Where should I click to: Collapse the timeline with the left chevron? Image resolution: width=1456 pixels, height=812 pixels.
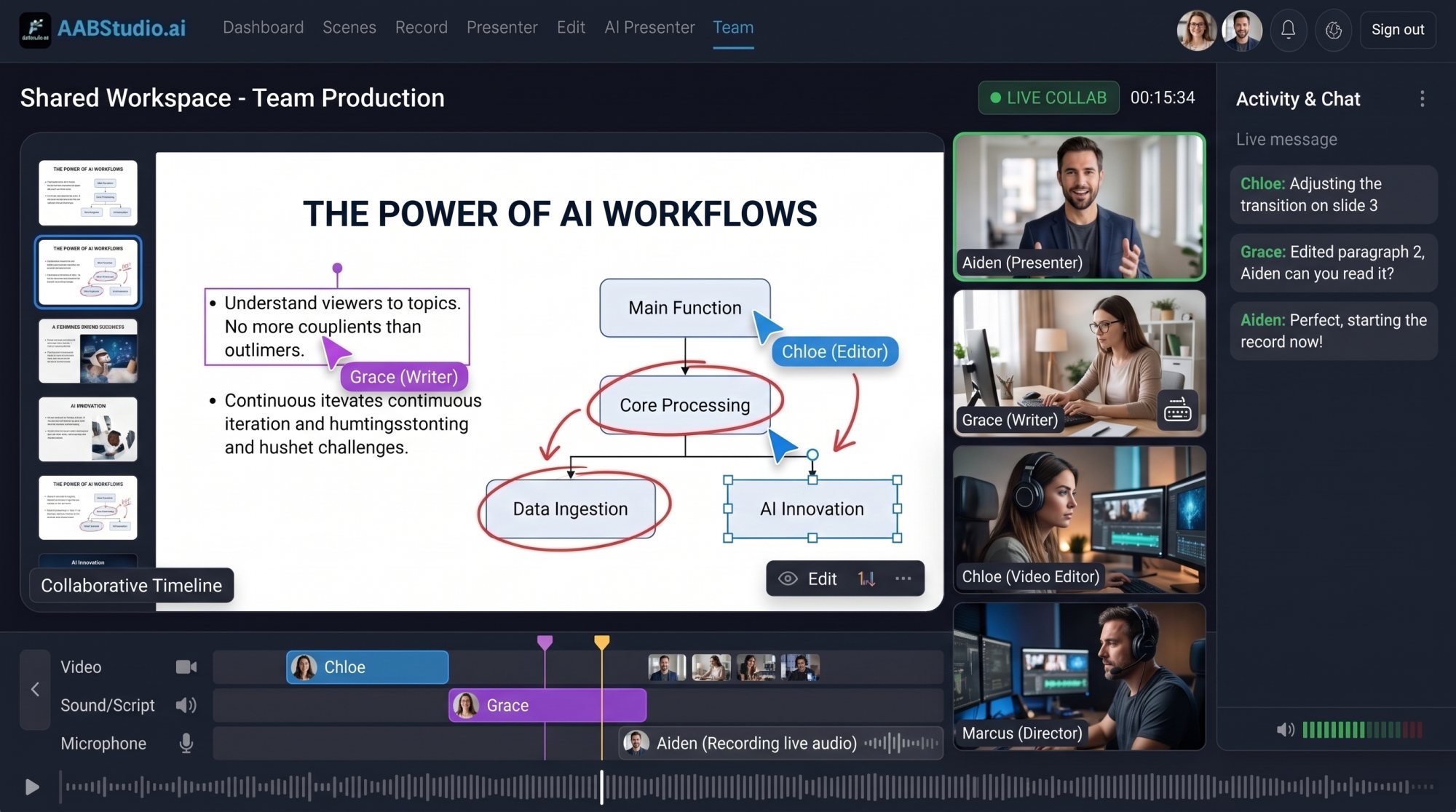click(x=35, y=689)
